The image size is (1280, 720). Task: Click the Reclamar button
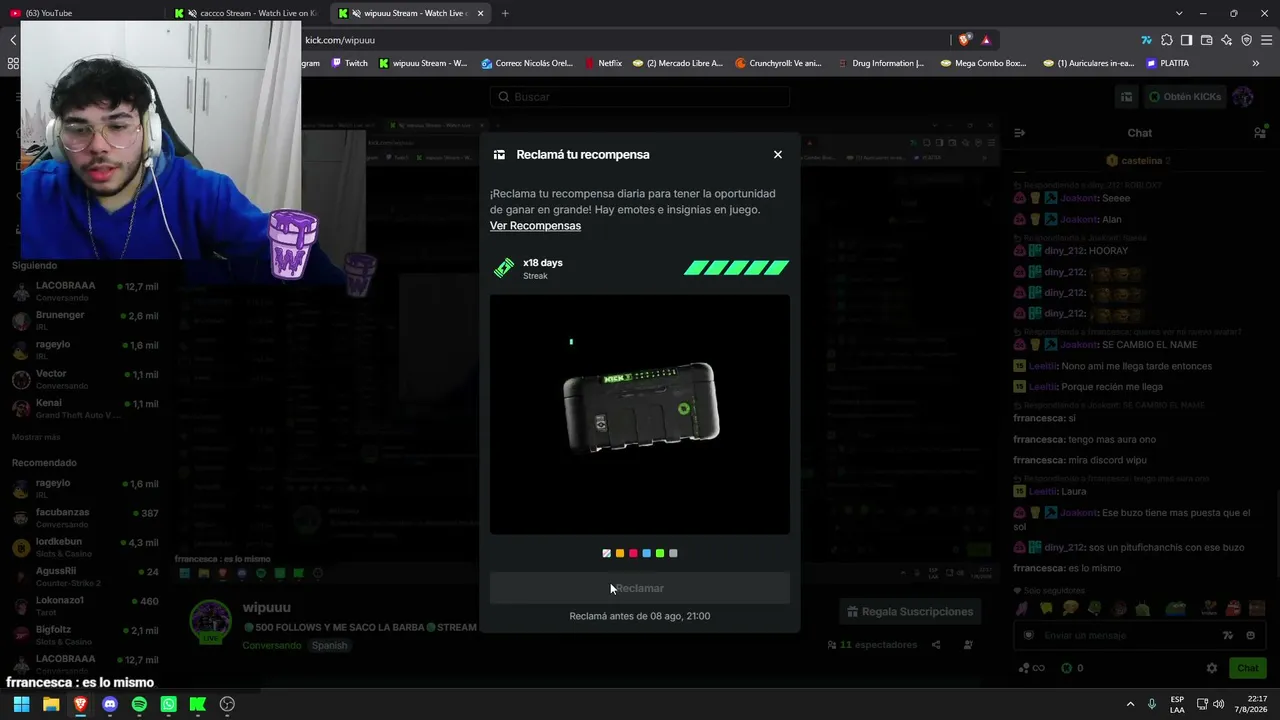tap(640, 589)
